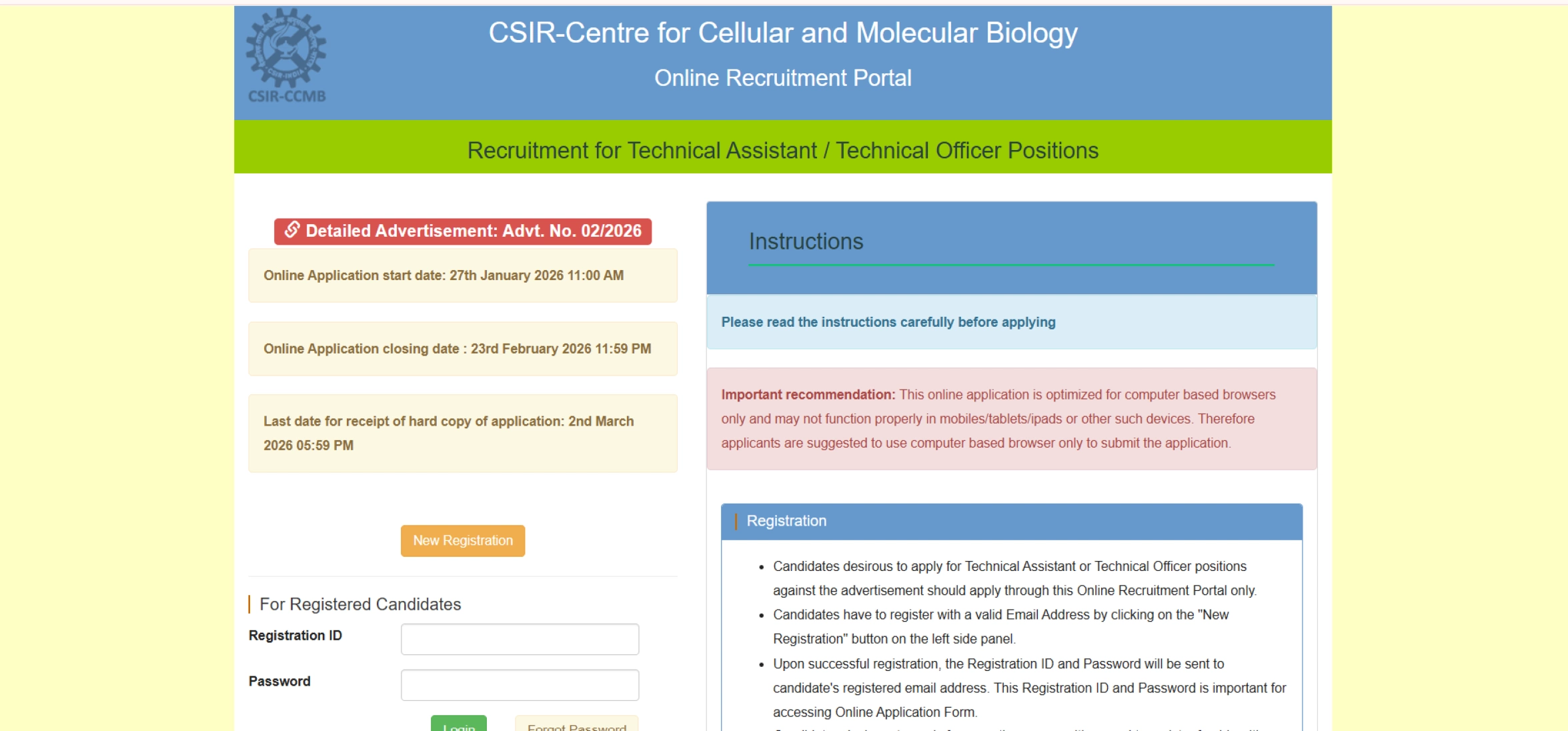Click the CSIR-CCMB logo
This screenshot has height=731, width=1568.
tap(285, 53)
